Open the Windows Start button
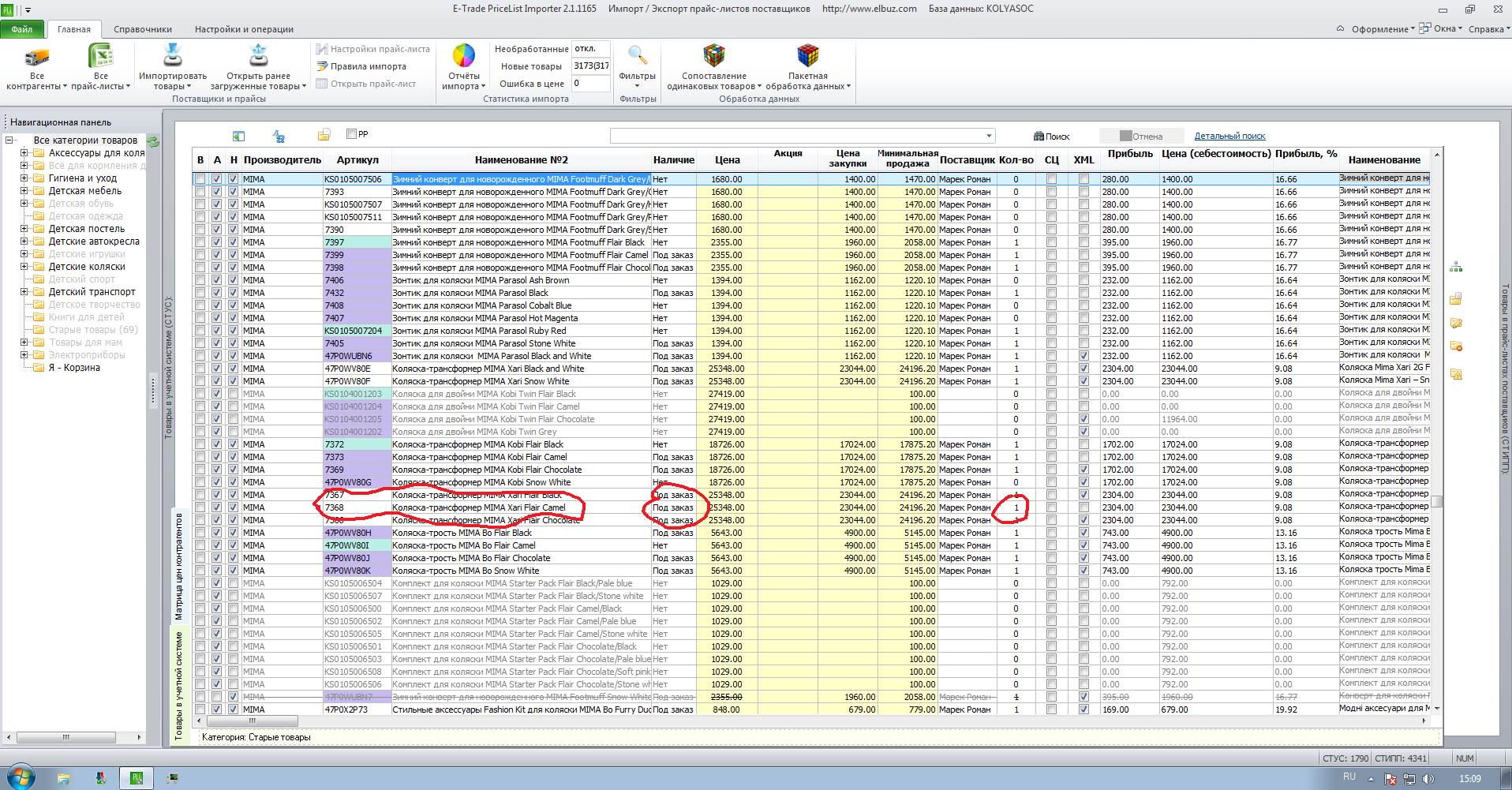This screenshot has height=790, width=1512. click(21, 777)
